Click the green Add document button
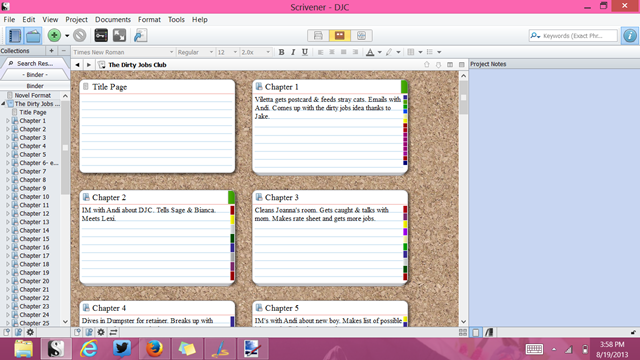The width and height of the screenshot is (640, 360). click(x=54, y=36)
